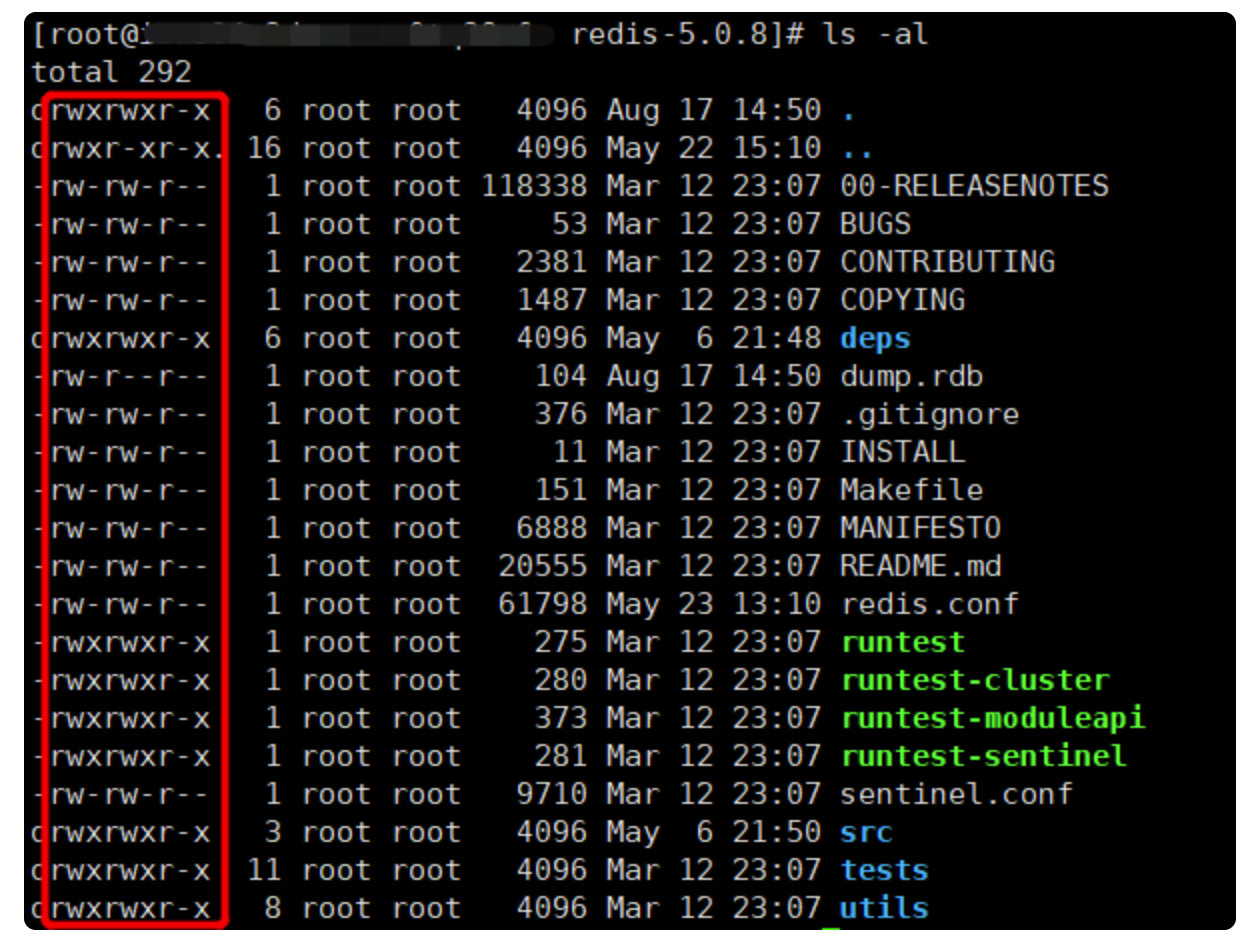Click the Makefile file name

911,490
